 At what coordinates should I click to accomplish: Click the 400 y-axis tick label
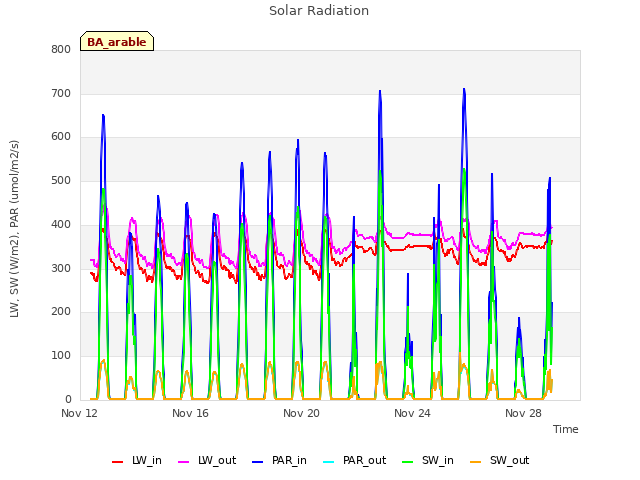point(61,224)
